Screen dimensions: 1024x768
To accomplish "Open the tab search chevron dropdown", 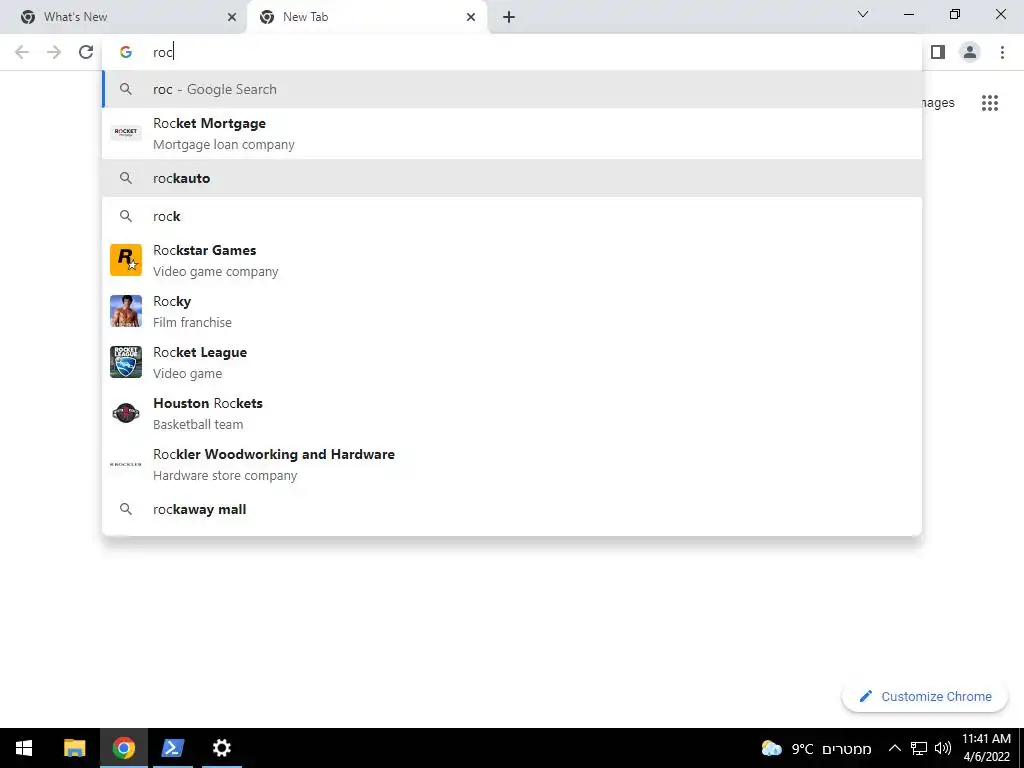I will (863, 14).
